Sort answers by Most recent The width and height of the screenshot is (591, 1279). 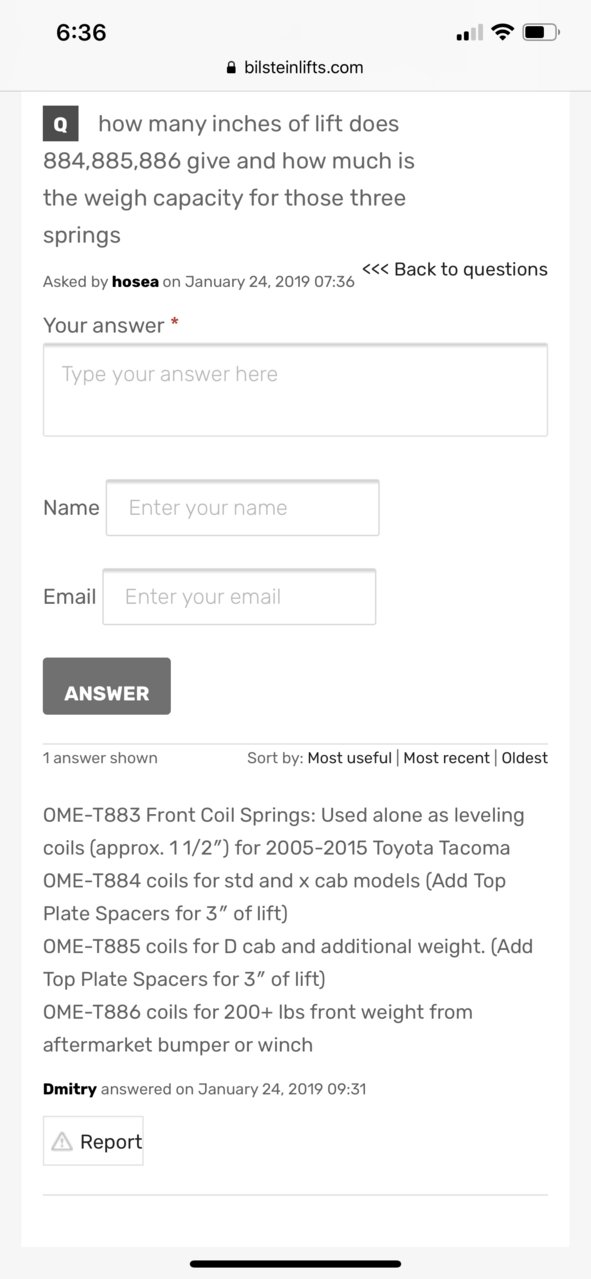click(446, 758)
